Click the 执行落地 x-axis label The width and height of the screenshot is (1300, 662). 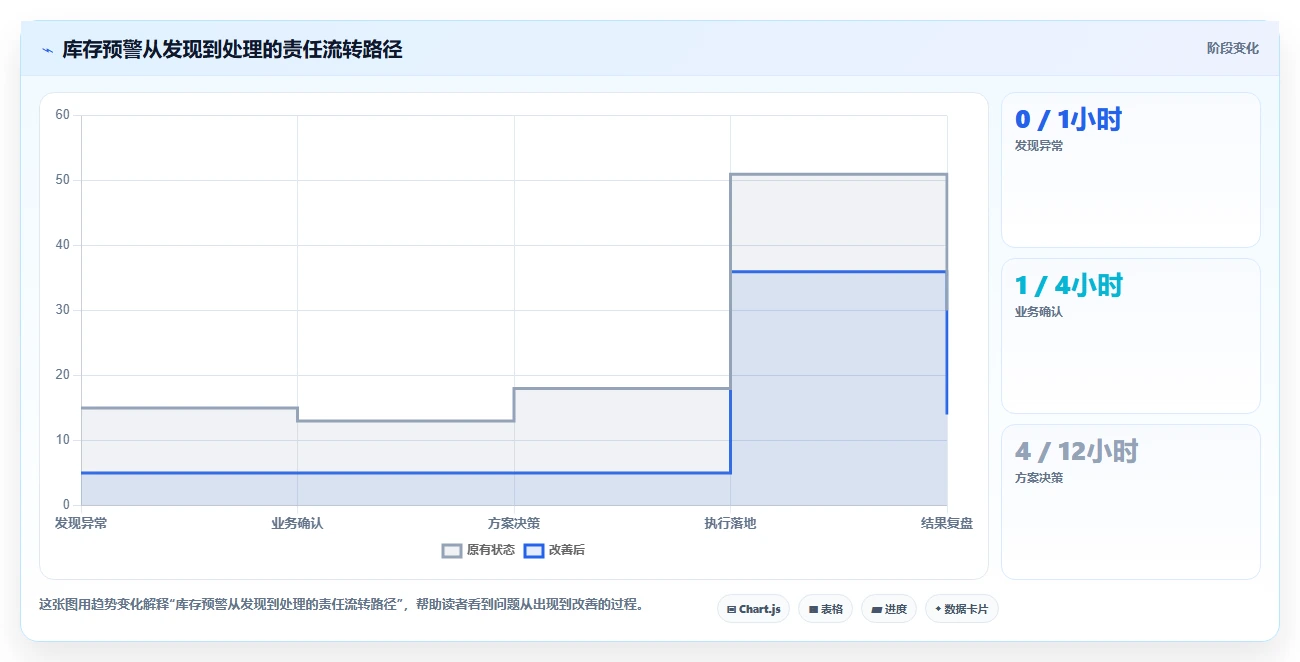pos(730,523)
